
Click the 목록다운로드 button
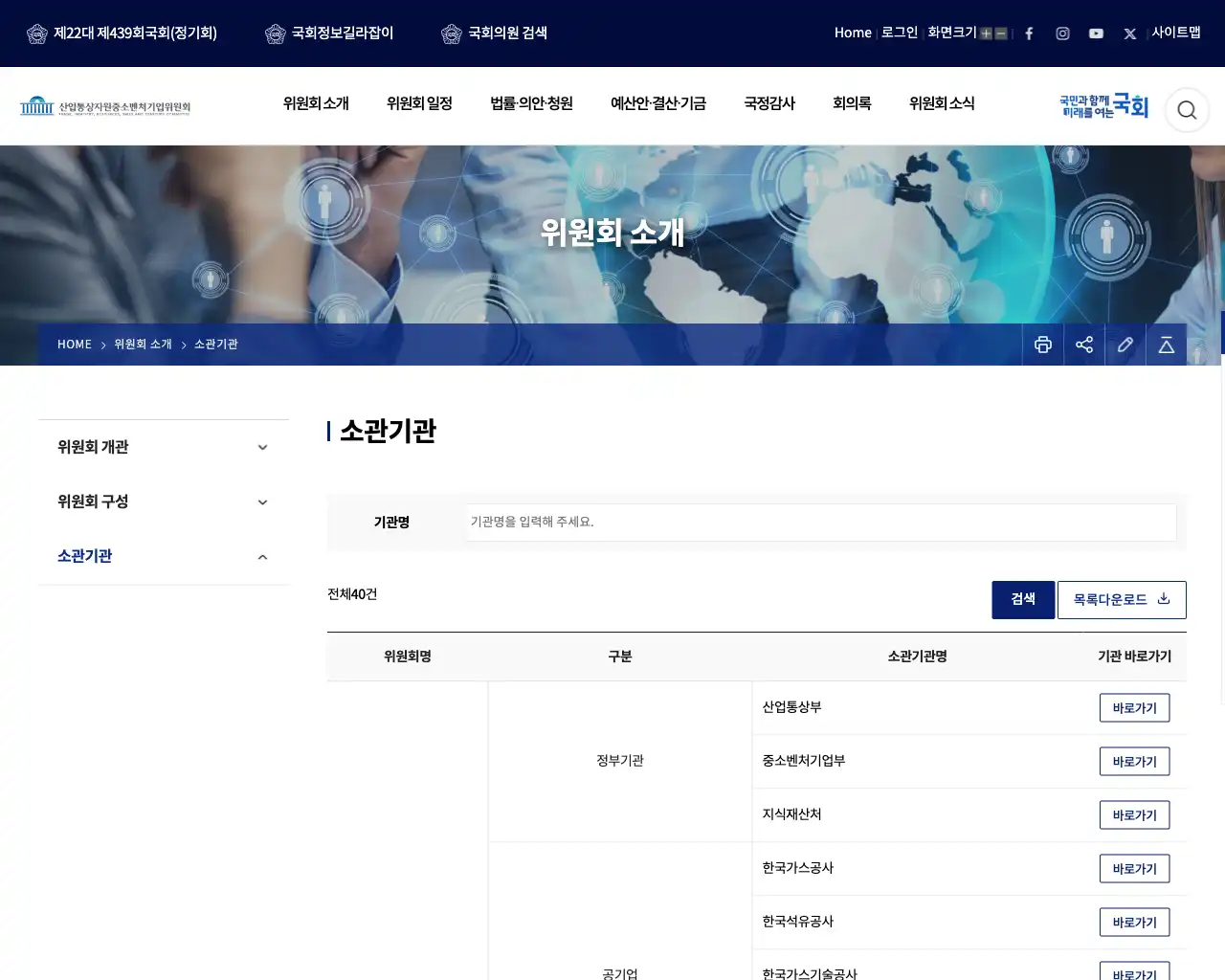point(1122,600)
